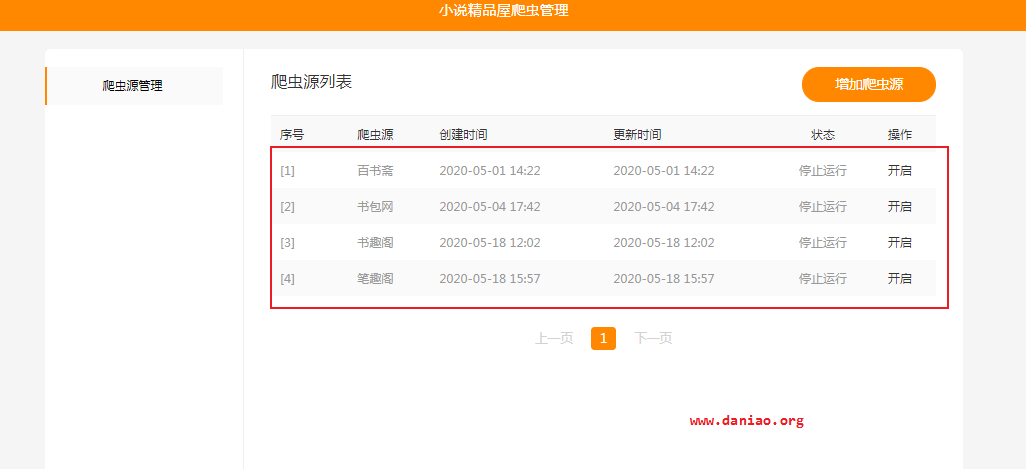Start the 书包网 crawler with 开启
Viewport: 1026px width, 469px height.
point(899,207)
